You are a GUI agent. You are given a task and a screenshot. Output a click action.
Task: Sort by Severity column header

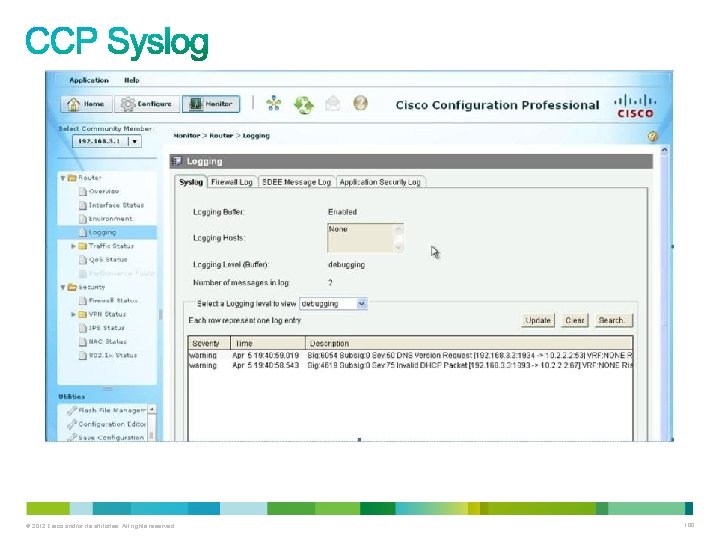(x=209, y=343)
